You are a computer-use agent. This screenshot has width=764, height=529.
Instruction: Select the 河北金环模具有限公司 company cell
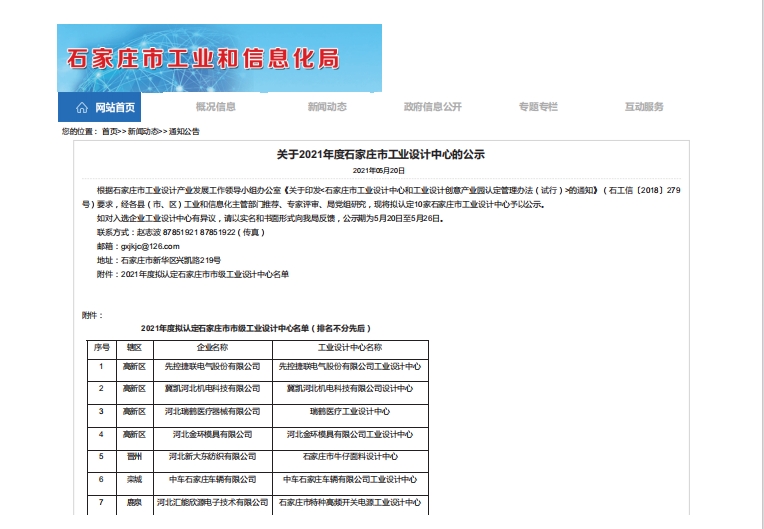[x=212, y=435]
